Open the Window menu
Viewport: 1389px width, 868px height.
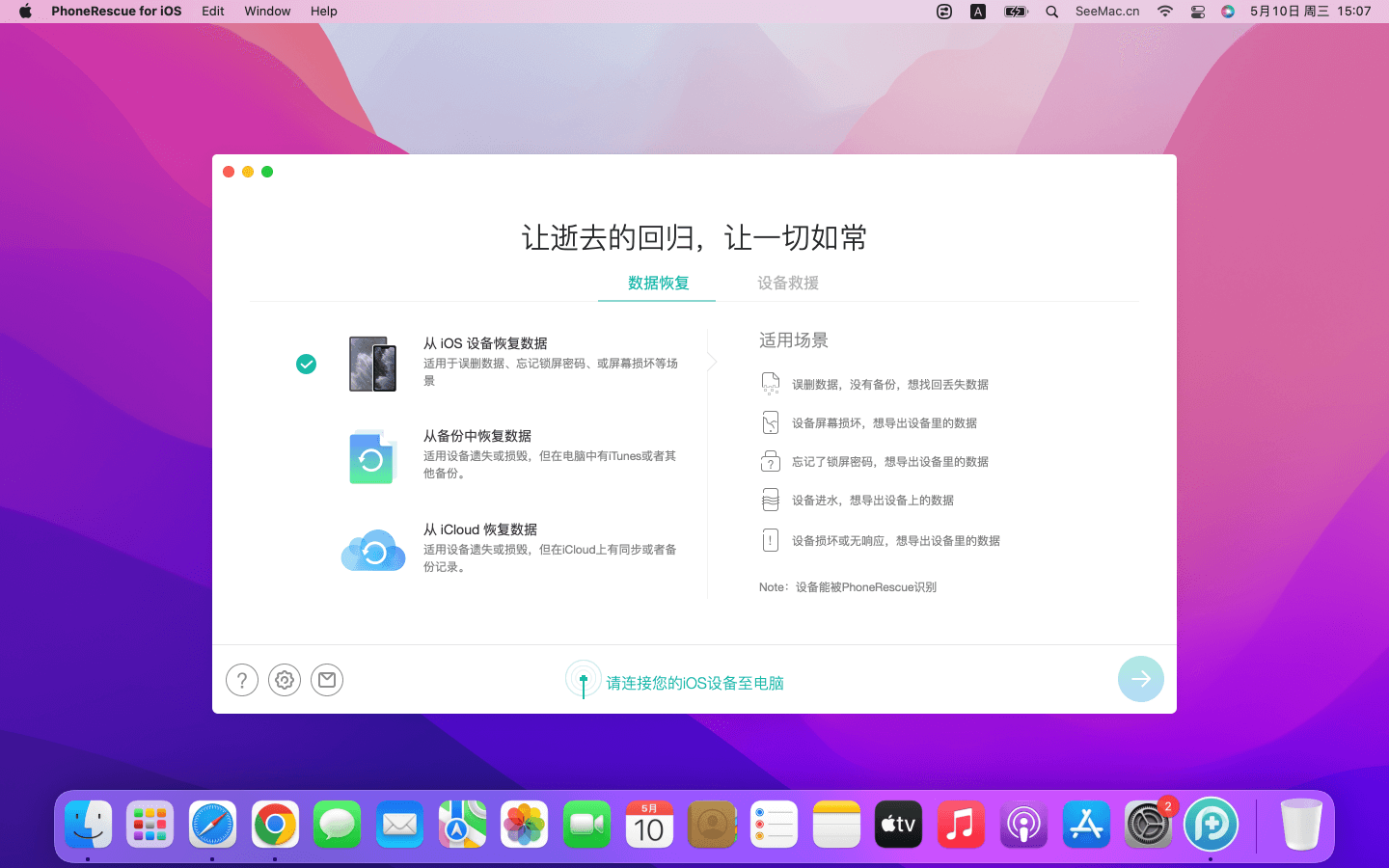point(267,12)
